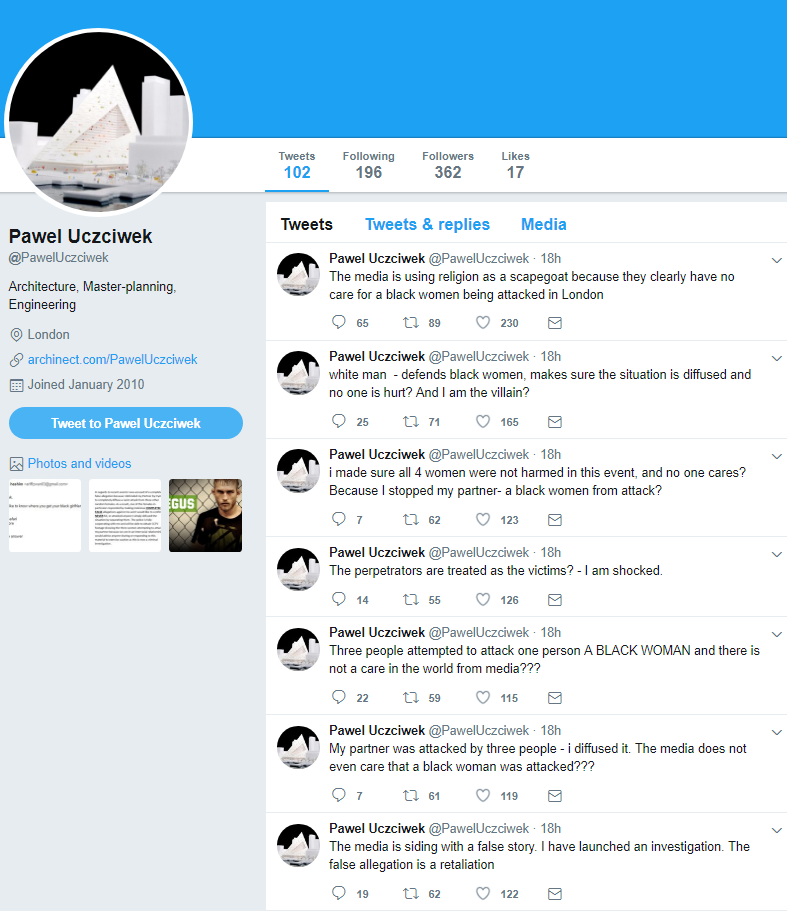The height and width of the screenshot is (911, 787).
Task: Click Tweet to Pawel Uczciwek button
Action: [x=126, y=423]
